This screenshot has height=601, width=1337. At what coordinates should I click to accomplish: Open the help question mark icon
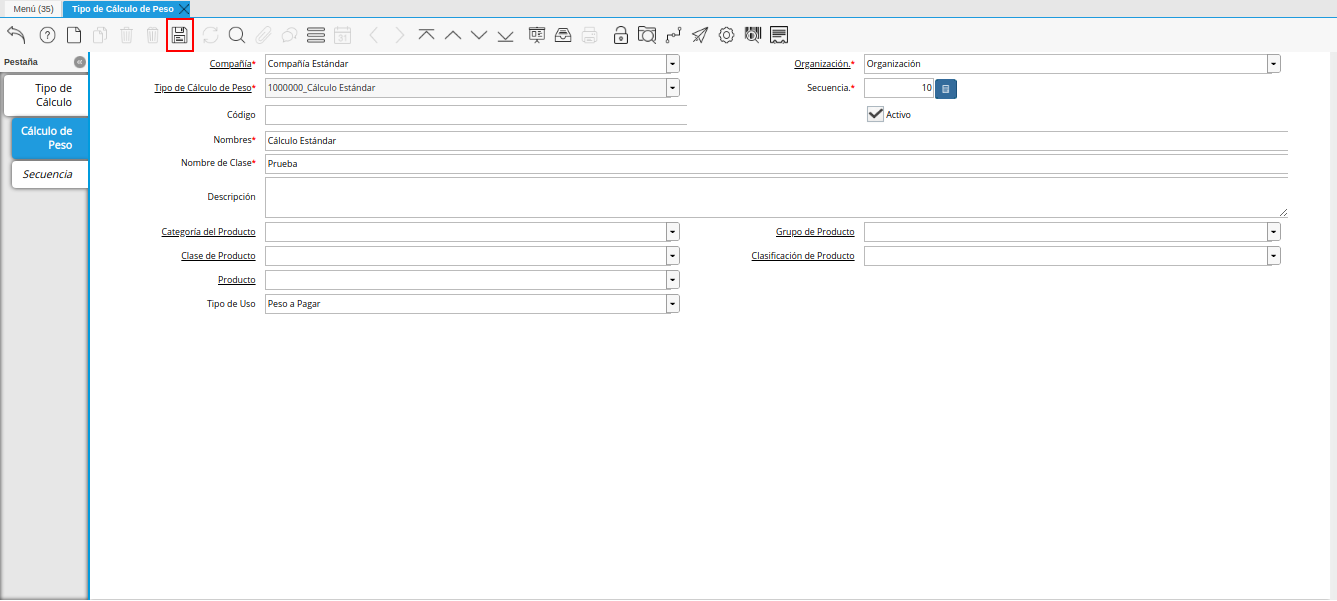[47, 35]
